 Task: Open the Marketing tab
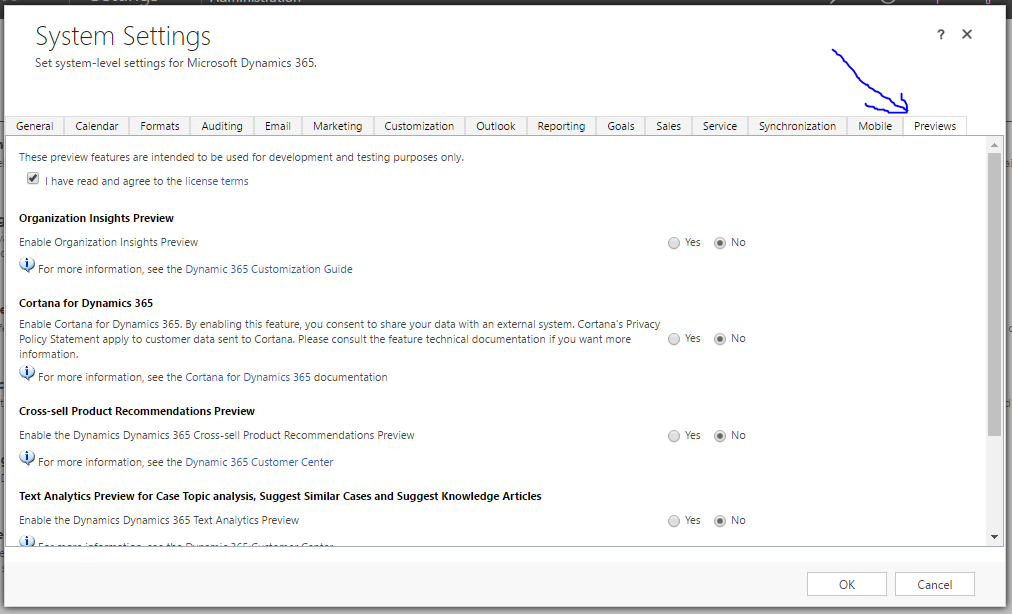[x=338, y=126]
